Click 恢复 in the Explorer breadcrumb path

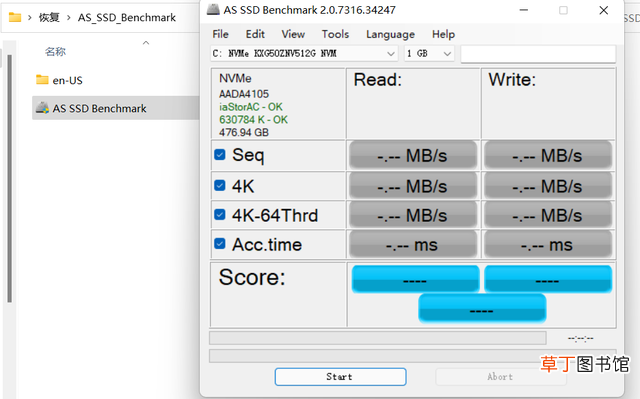tap(49, 18)
